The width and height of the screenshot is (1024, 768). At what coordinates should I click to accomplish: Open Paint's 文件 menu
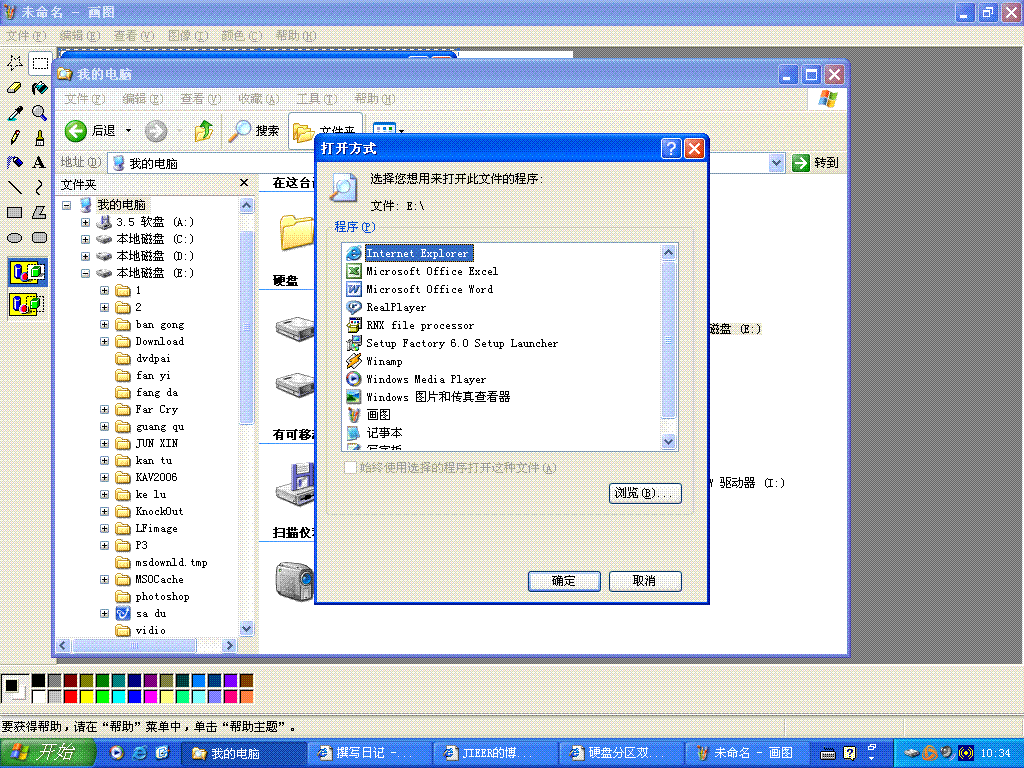(27, 36)
